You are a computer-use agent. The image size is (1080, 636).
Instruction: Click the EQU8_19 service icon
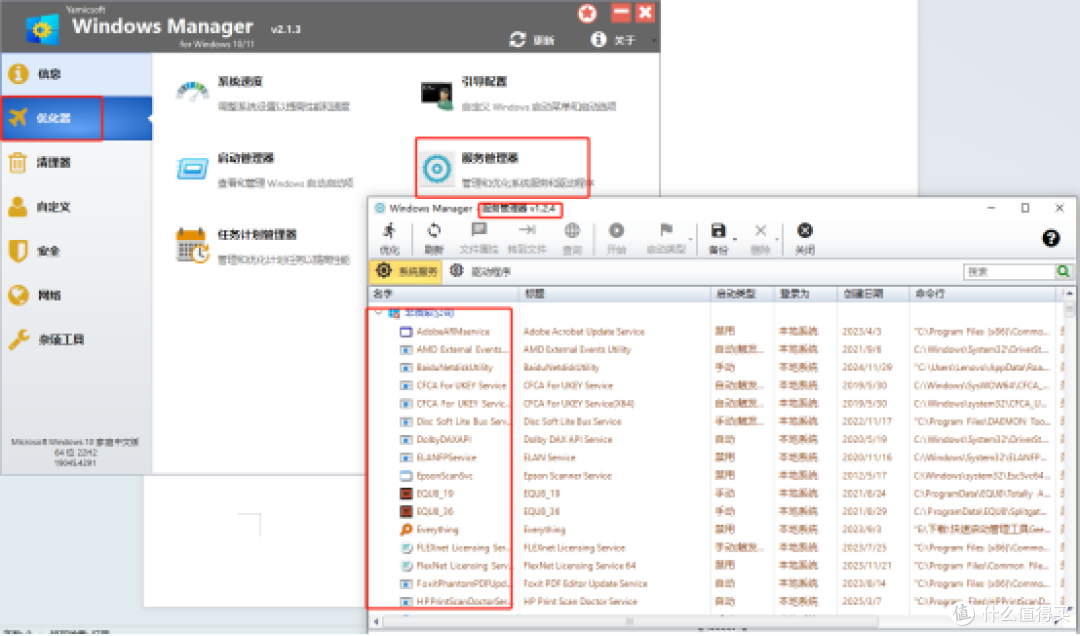click(x=406, y=493)
